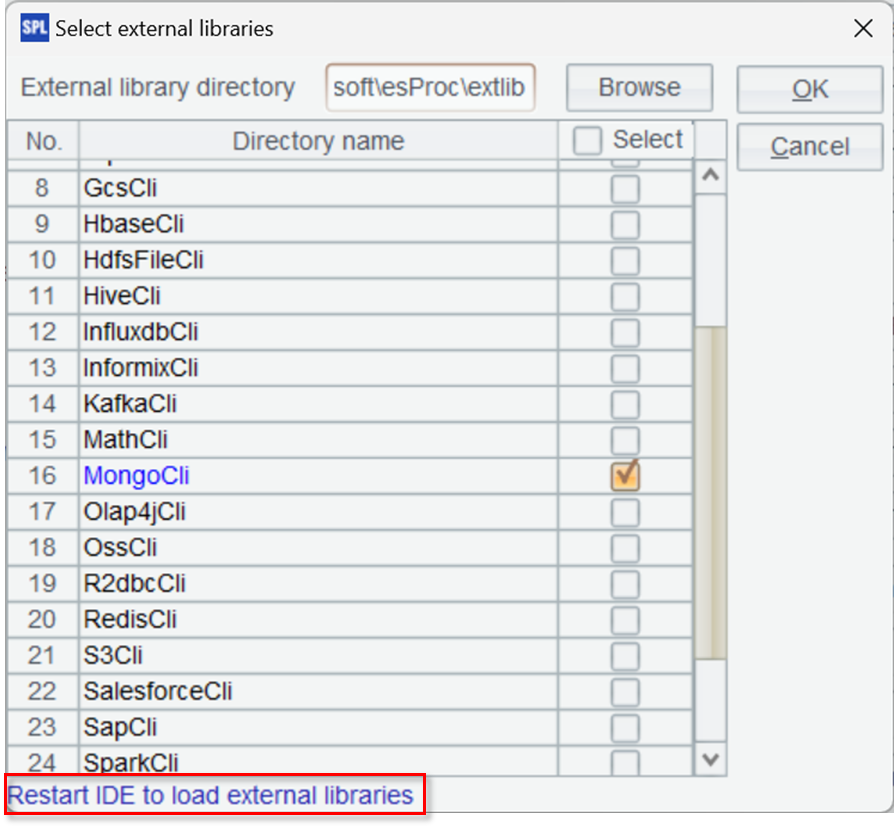894x828 pixels.
Task: Select the KafkaCli library checkbox
Action: [625, 404]
